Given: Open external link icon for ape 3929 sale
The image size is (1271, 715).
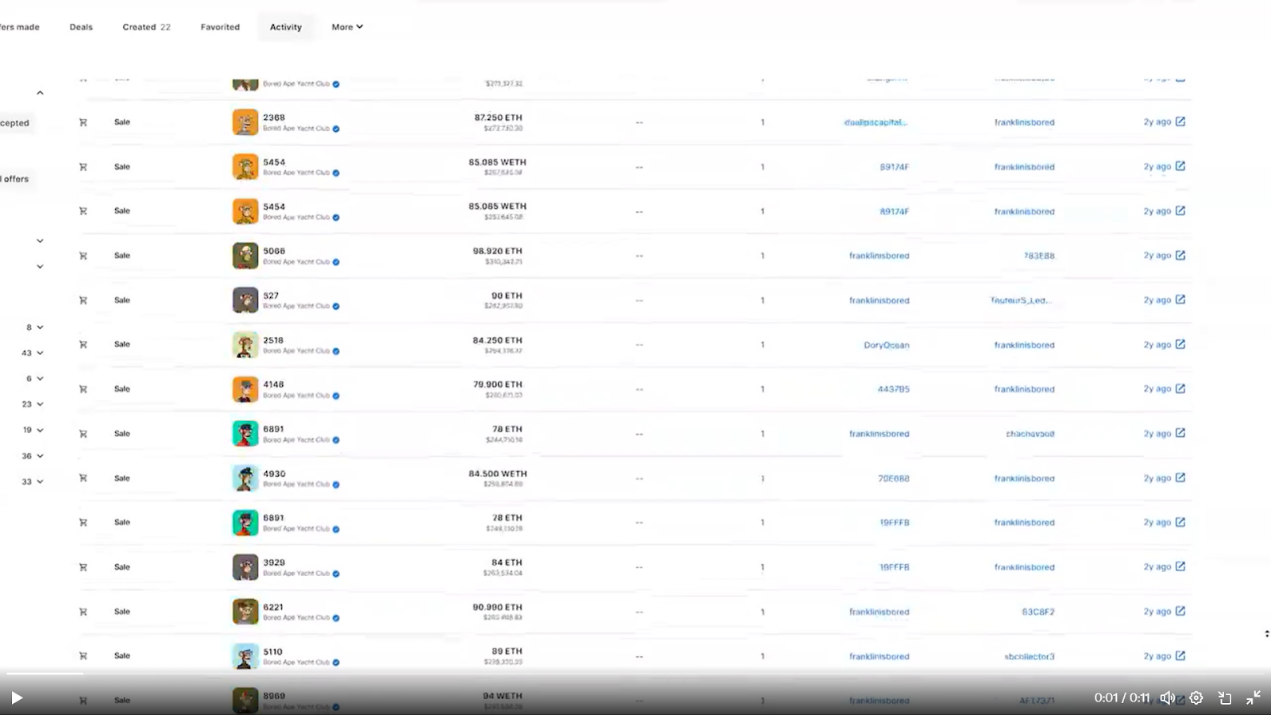Looking at the screenshot, I should tap(1180, 567).
